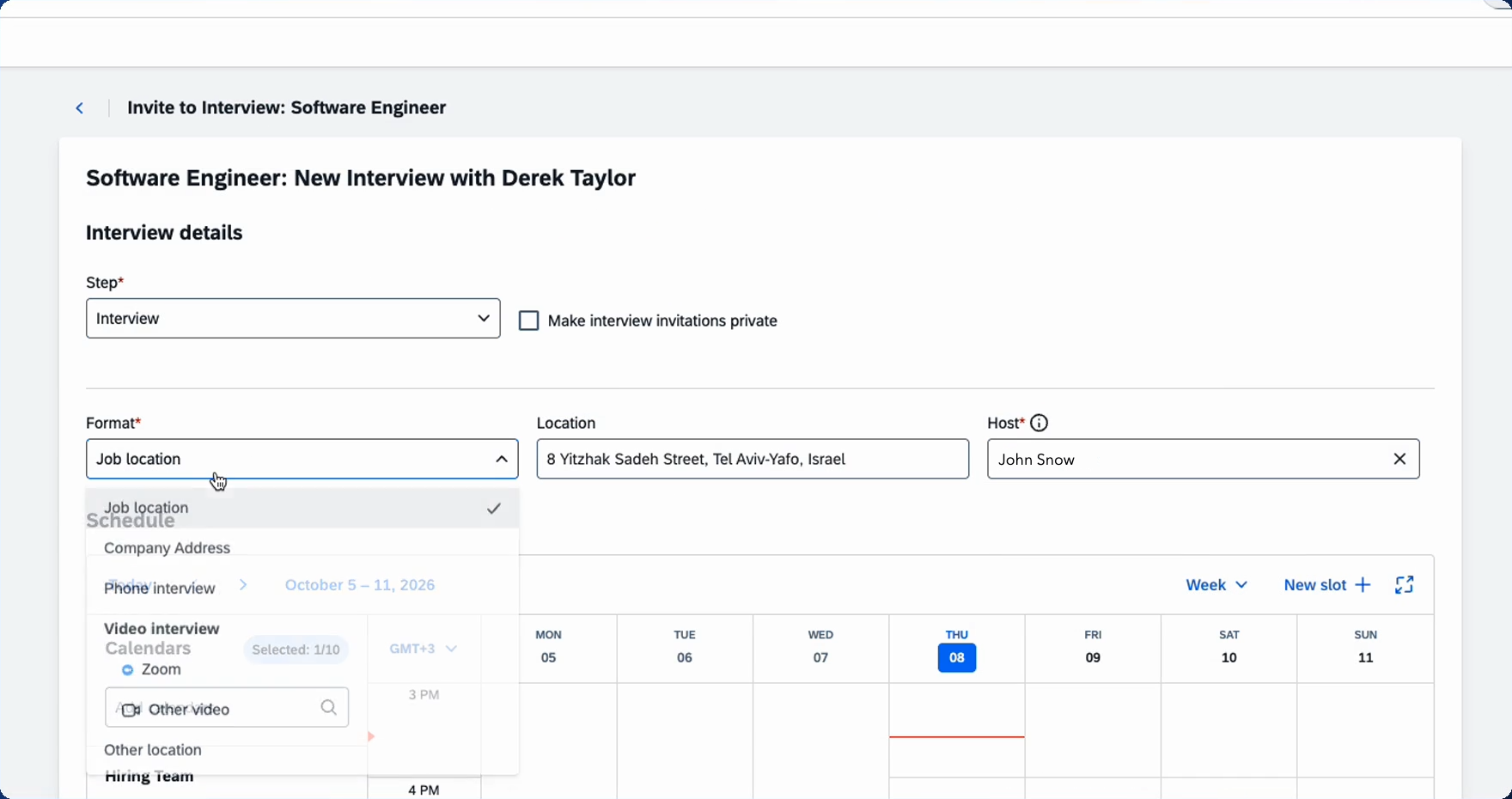Check Make interview invitations private
This screenshot has height=799, width=1512.
click(x=529, y=320)
